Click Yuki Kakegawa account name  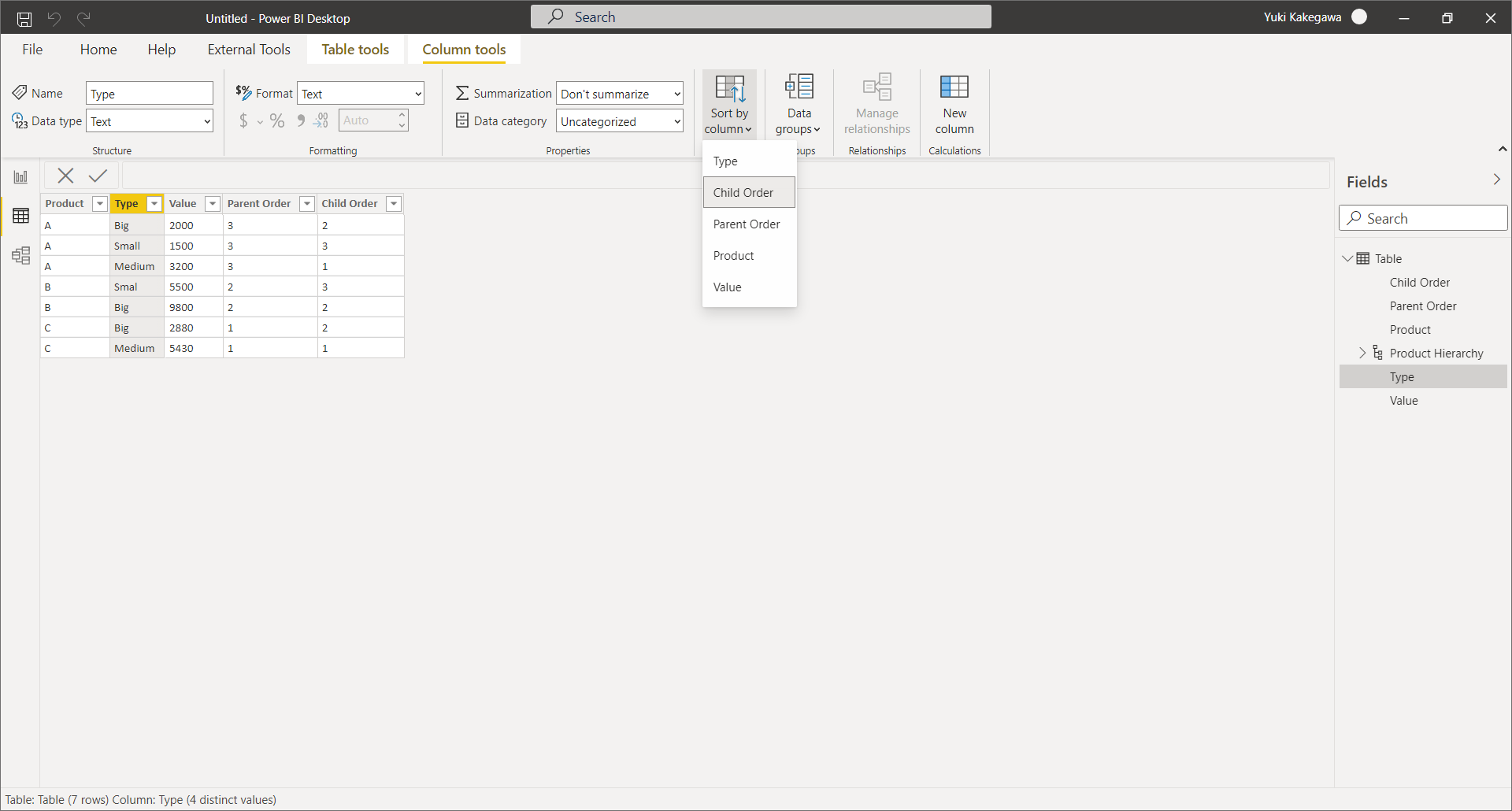1303,17
